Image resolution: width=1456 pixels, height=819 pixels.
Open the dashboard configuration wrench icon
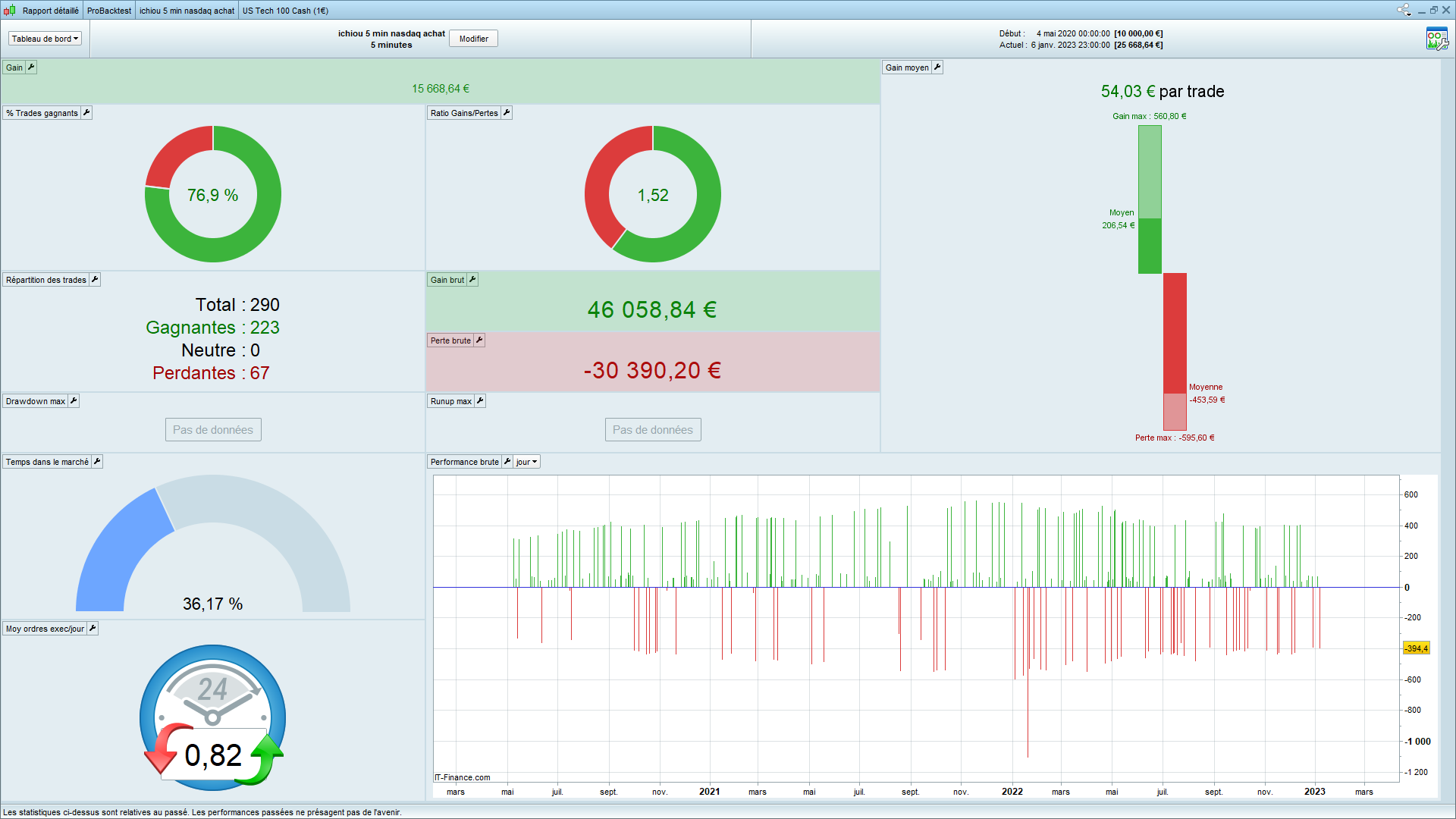coord(1436,39)
